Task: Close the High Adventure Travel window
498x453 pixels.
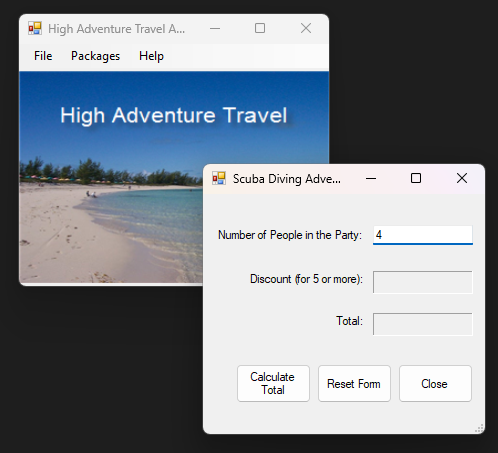Action: 306,28
